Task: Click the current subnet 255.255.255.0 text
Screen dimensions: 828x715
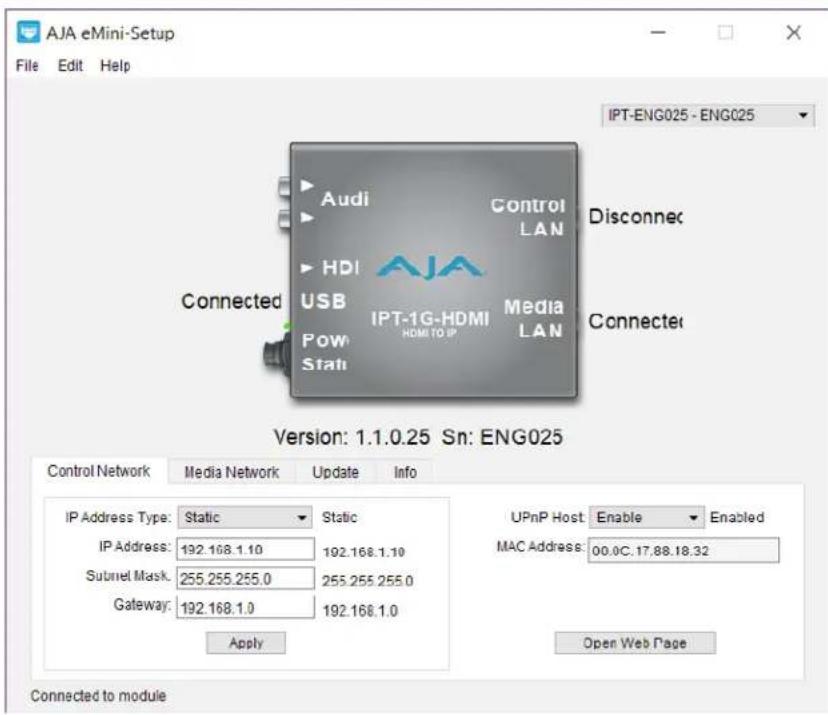Action: pyautogui.click(x=368, y=581)
